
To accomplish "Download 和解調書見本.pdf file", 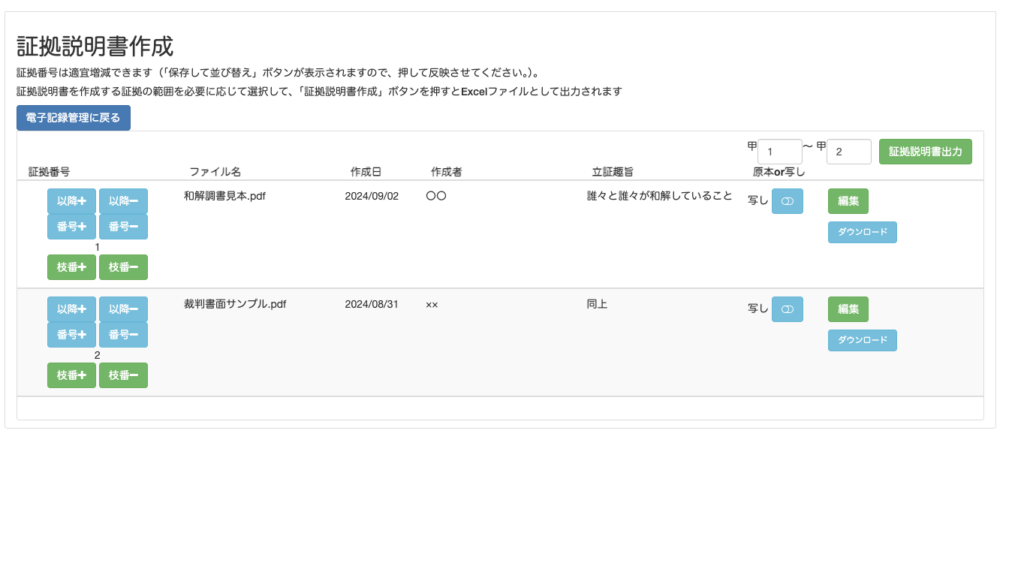I will (862, 233).
